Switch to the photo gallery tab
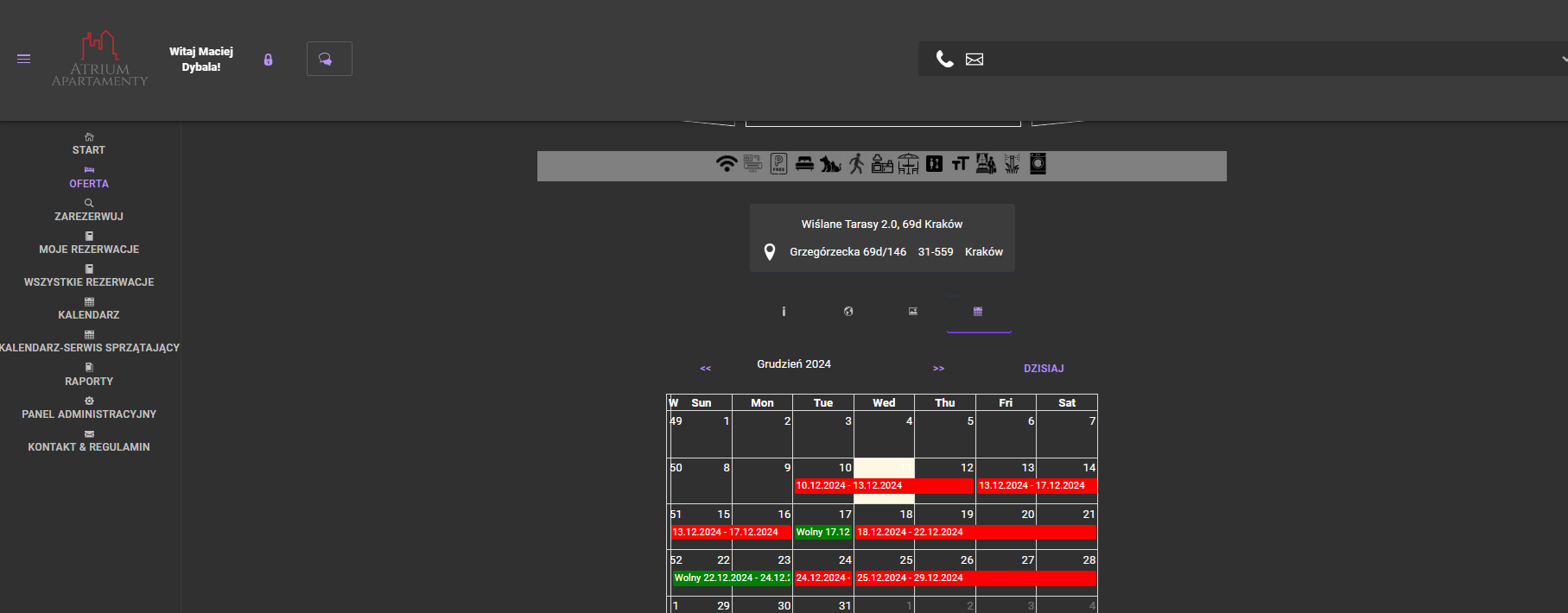 [913, 312]
